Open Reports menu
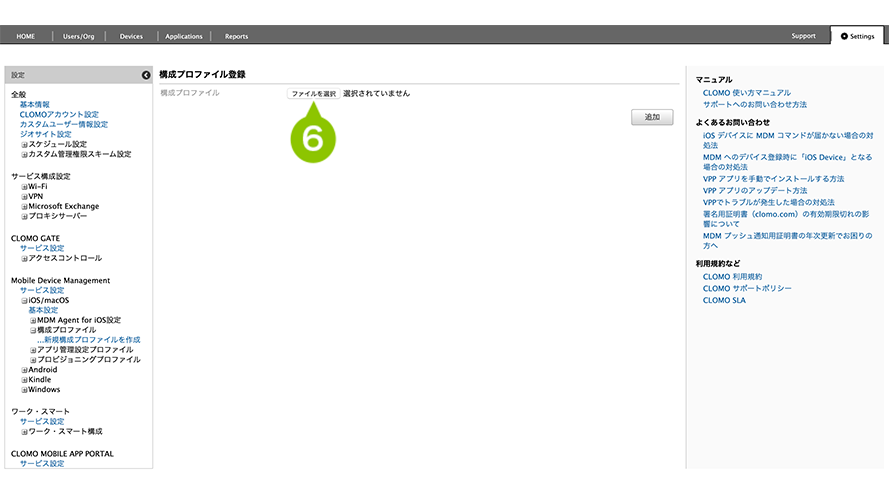889x500 pixels. coord(236,36)
